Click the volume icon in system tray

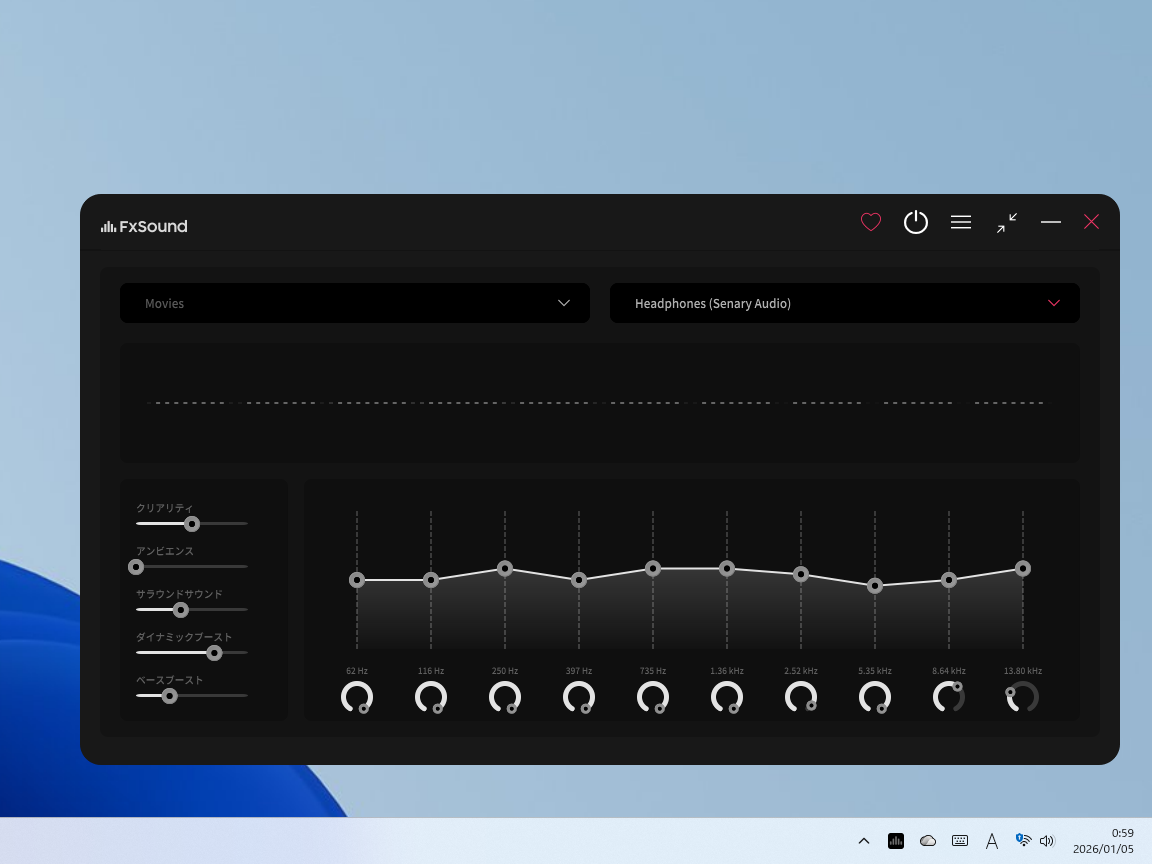coord(1047,841)
